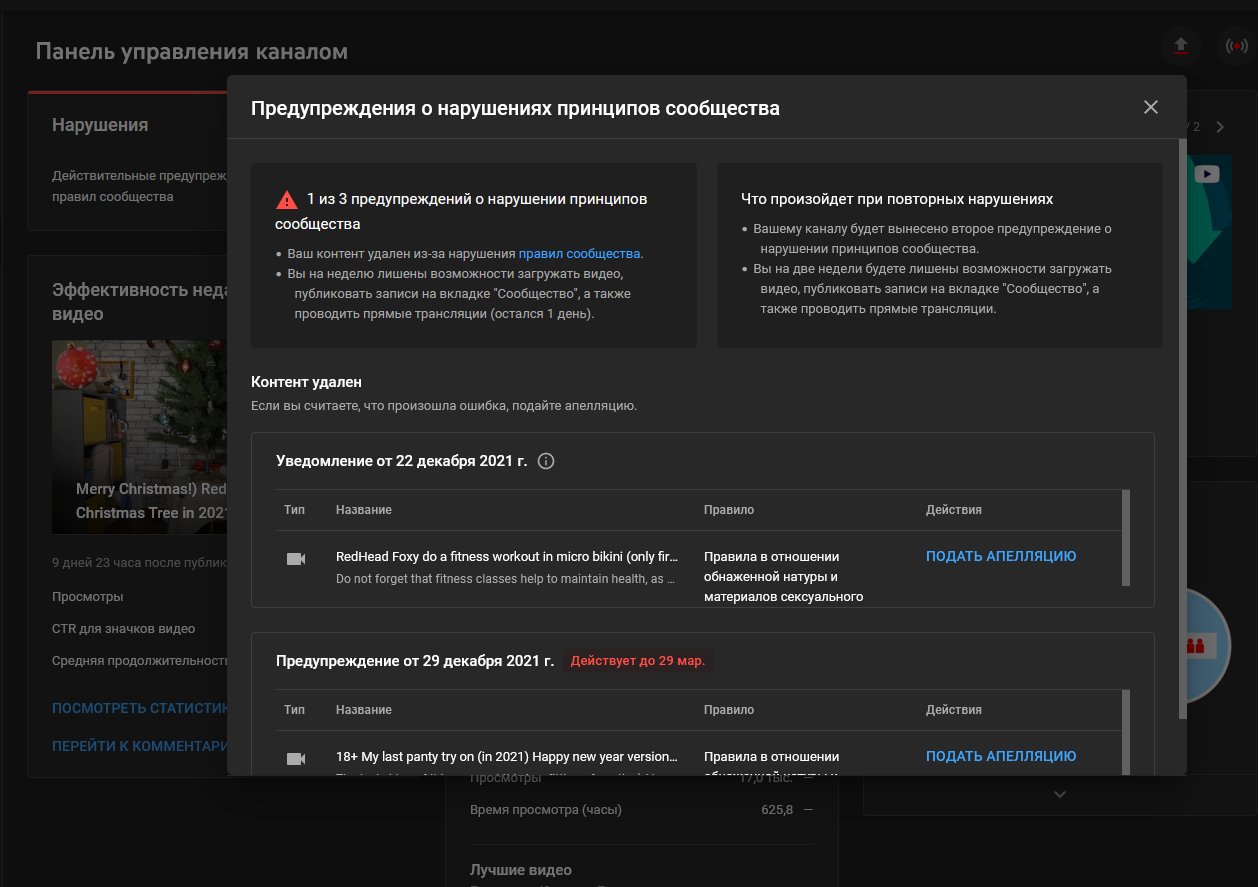1258x887 pixels.
Task: Click the 18+ My last panty try on title
Action: point(507,757)
